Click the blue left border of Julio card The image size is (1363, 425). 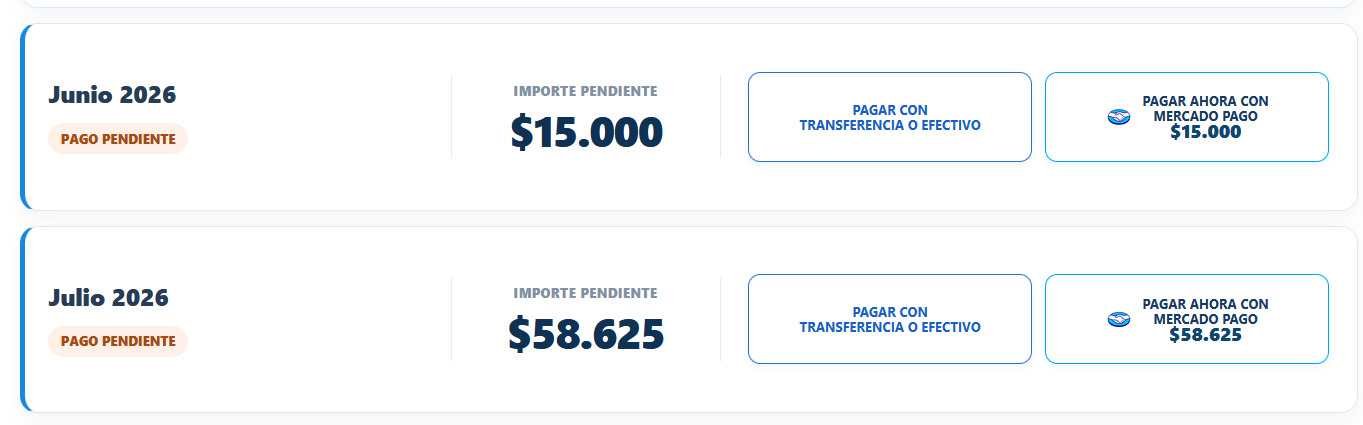(x=23, y=319)
